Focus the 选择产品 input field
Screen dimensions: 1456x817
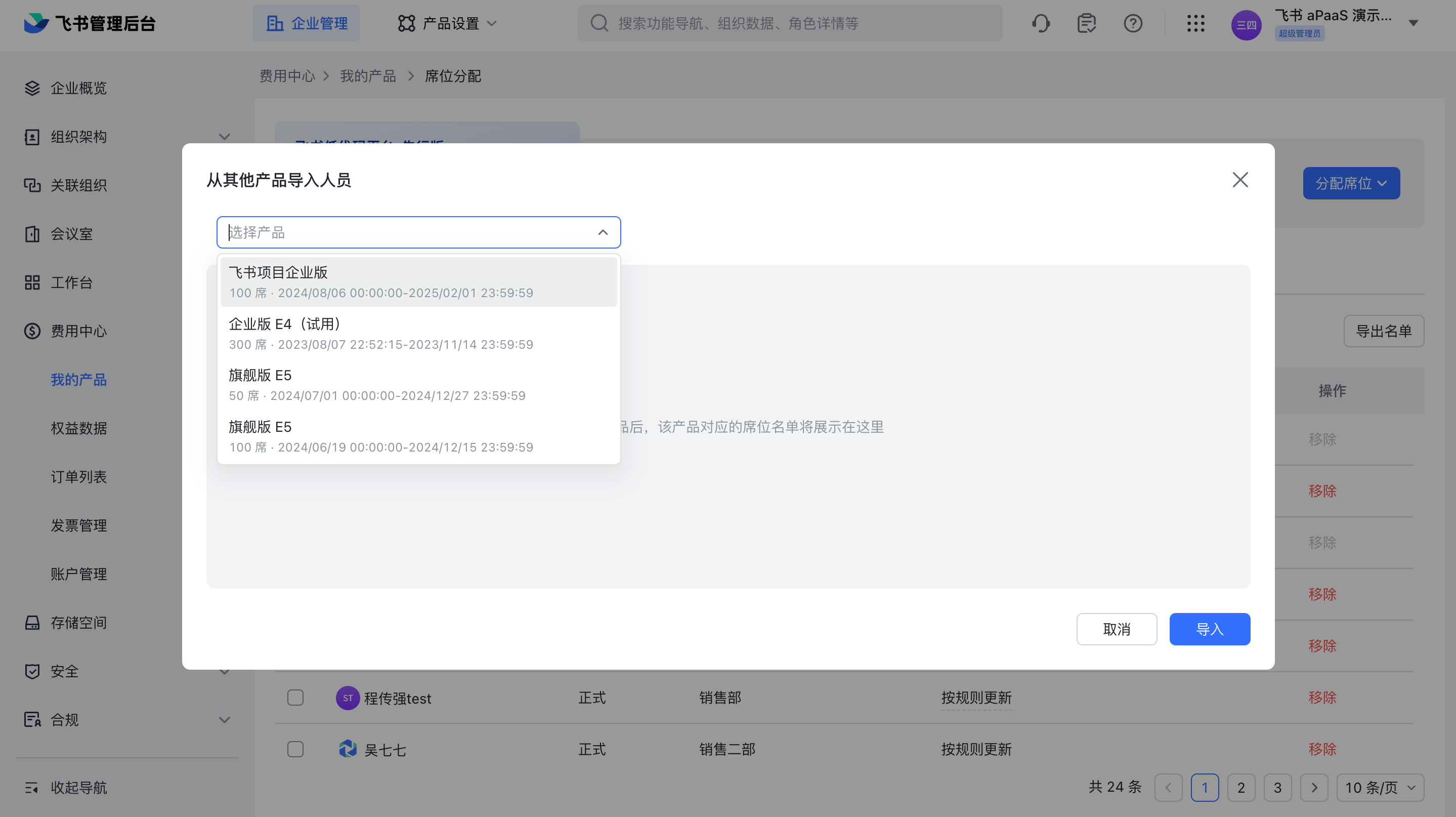(418, 232)
